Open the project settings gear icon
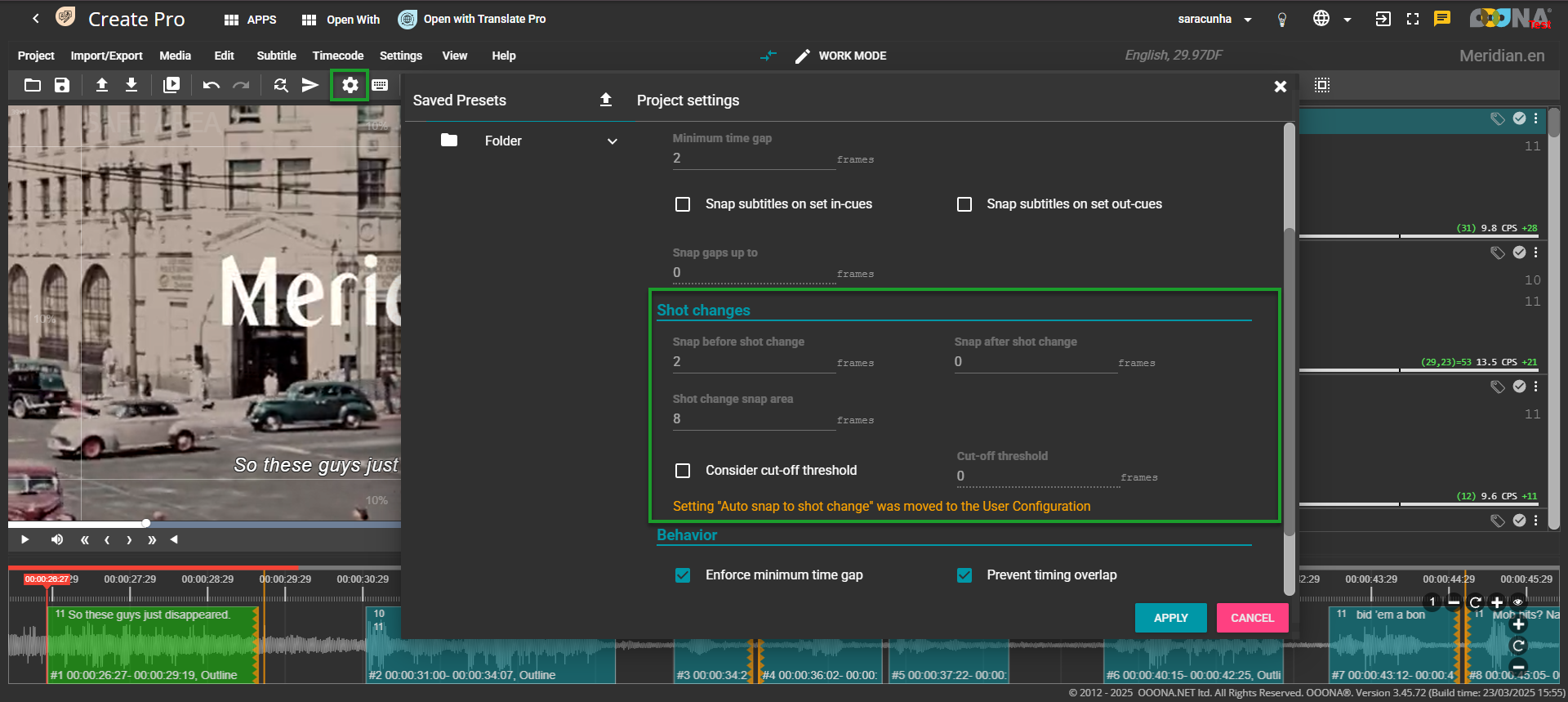 350,85
